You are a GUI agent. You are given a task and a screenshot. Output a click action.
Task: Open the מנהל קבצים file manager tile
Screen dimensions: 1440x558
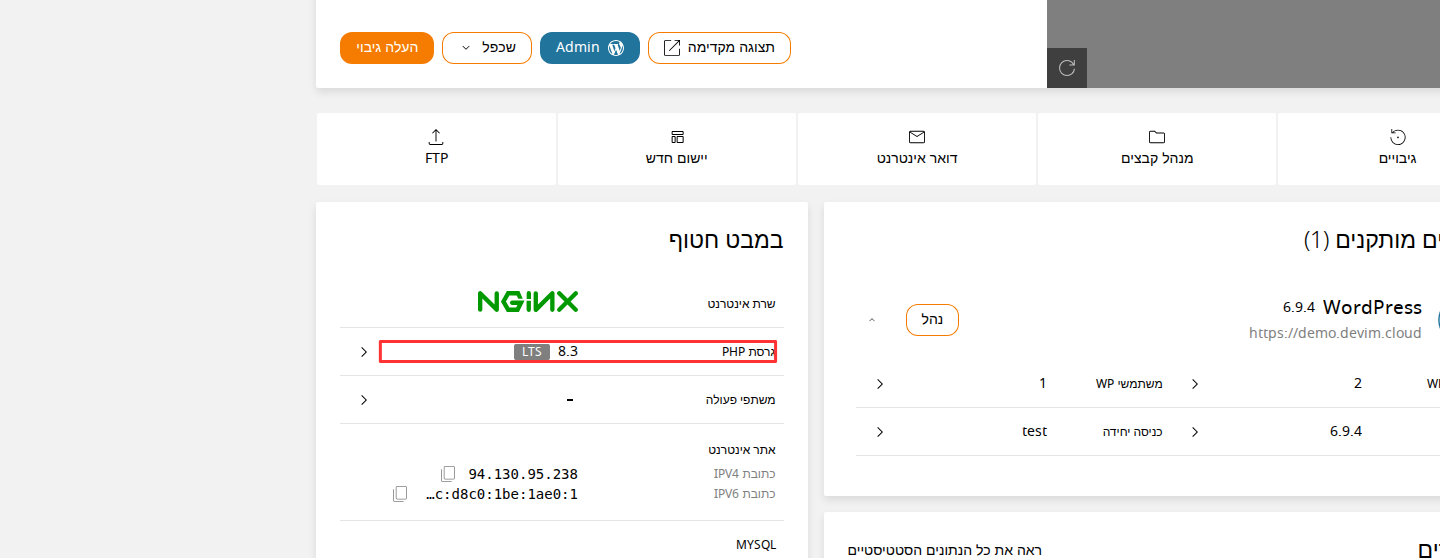[x=1157, y=148]
